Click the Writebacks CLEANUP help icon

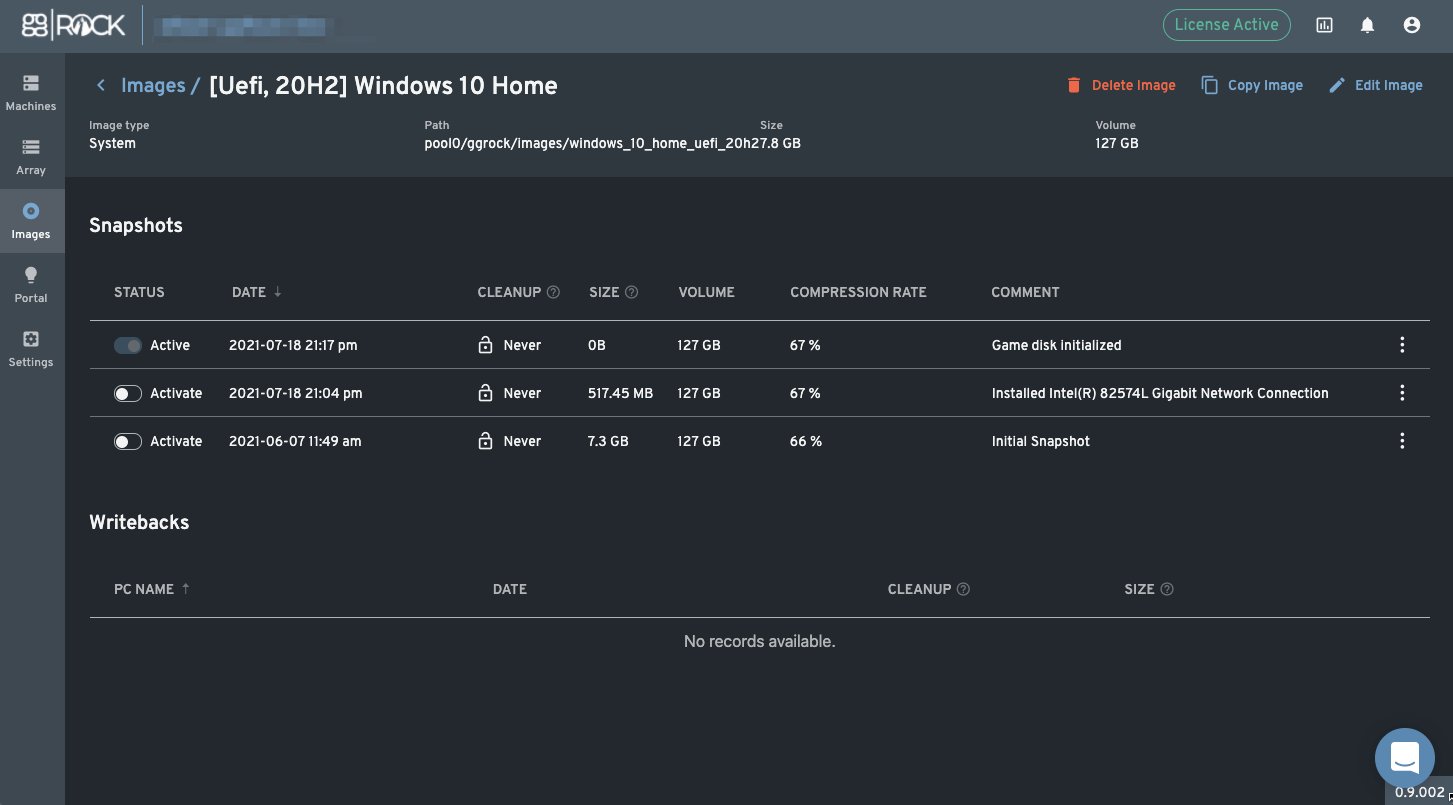tap(963, 589)
